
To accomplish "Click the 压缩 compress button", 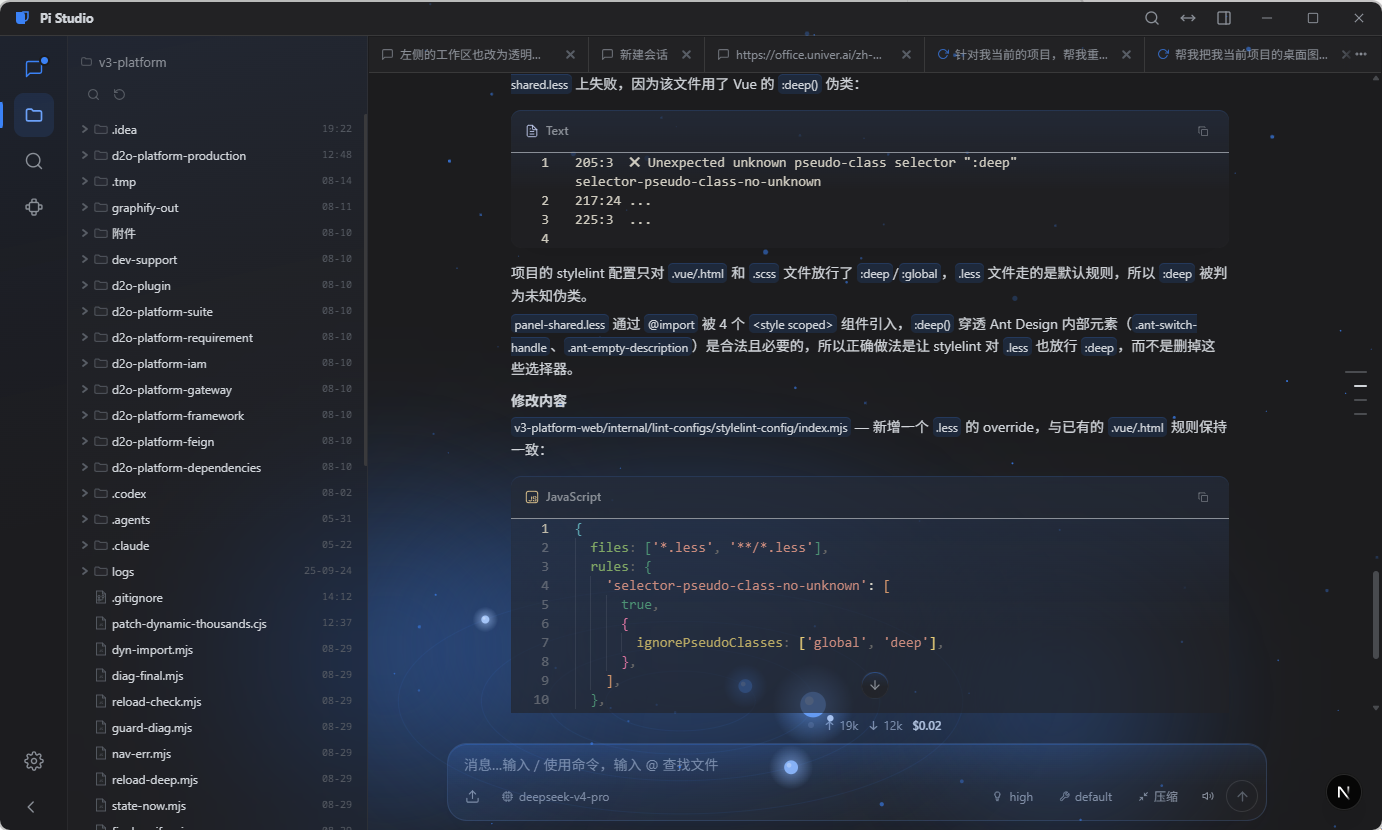I will [1157, 797].
